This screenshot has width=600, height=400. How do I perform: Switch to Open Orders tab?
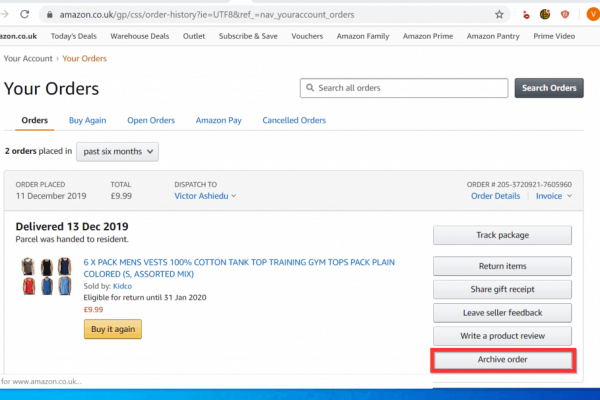pos(151,120)
